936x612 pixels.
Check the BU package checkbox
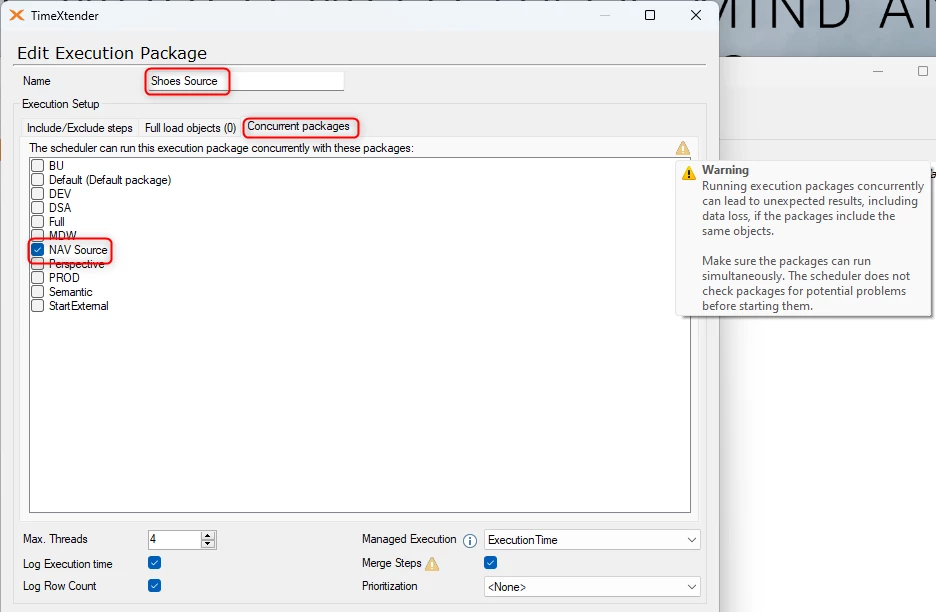click(38, 165)
